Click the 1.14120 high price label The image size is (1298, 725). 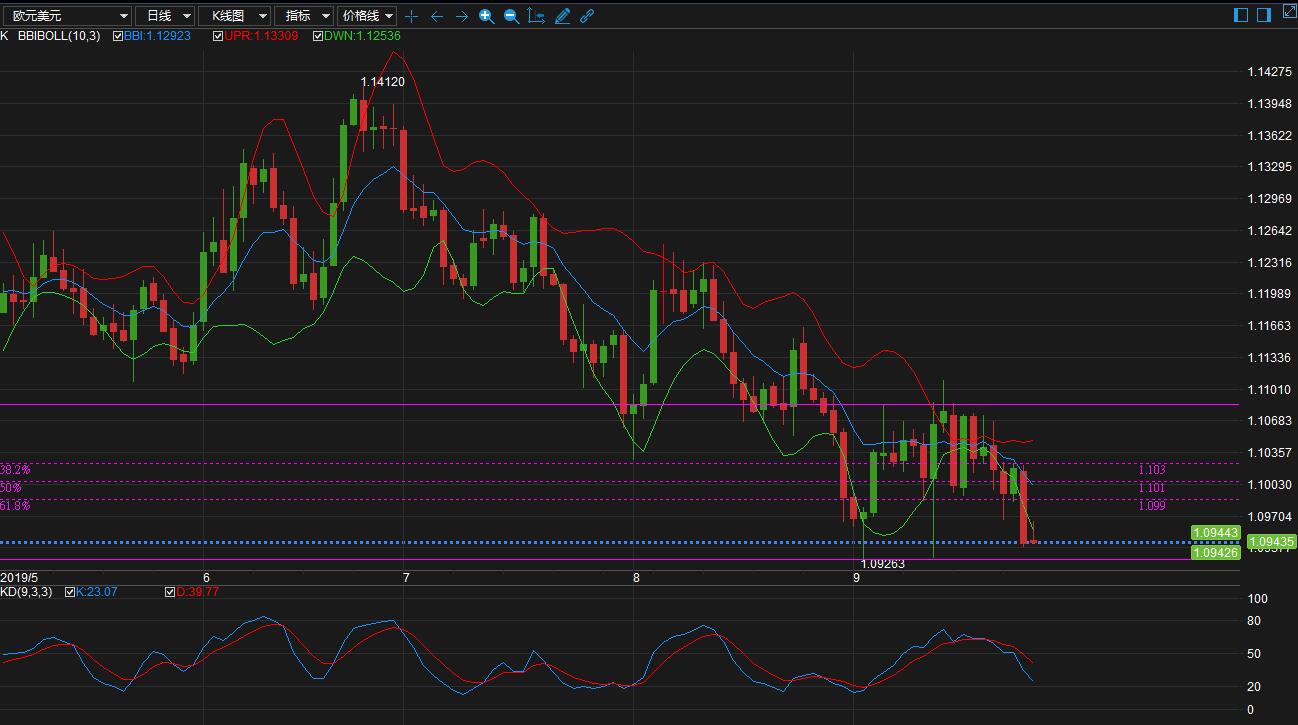383,82
